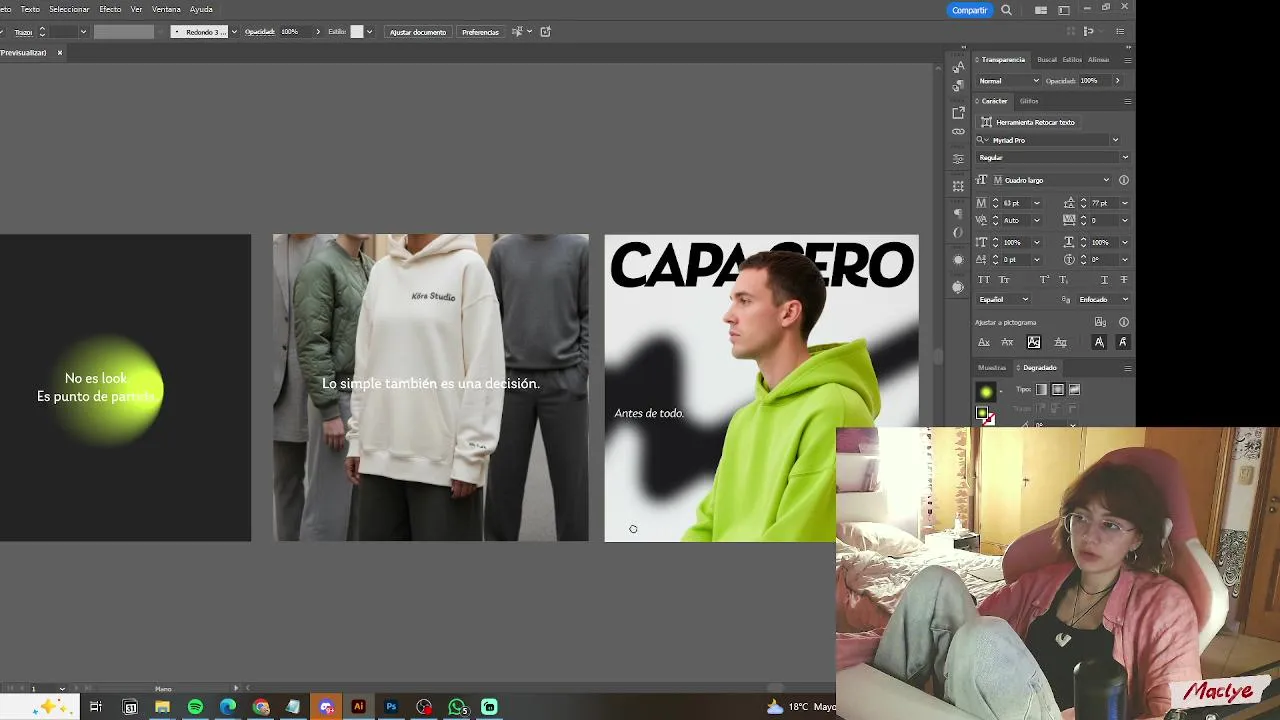
Task: Click the Herramienta Retocar texto button
Action: 1028,122
